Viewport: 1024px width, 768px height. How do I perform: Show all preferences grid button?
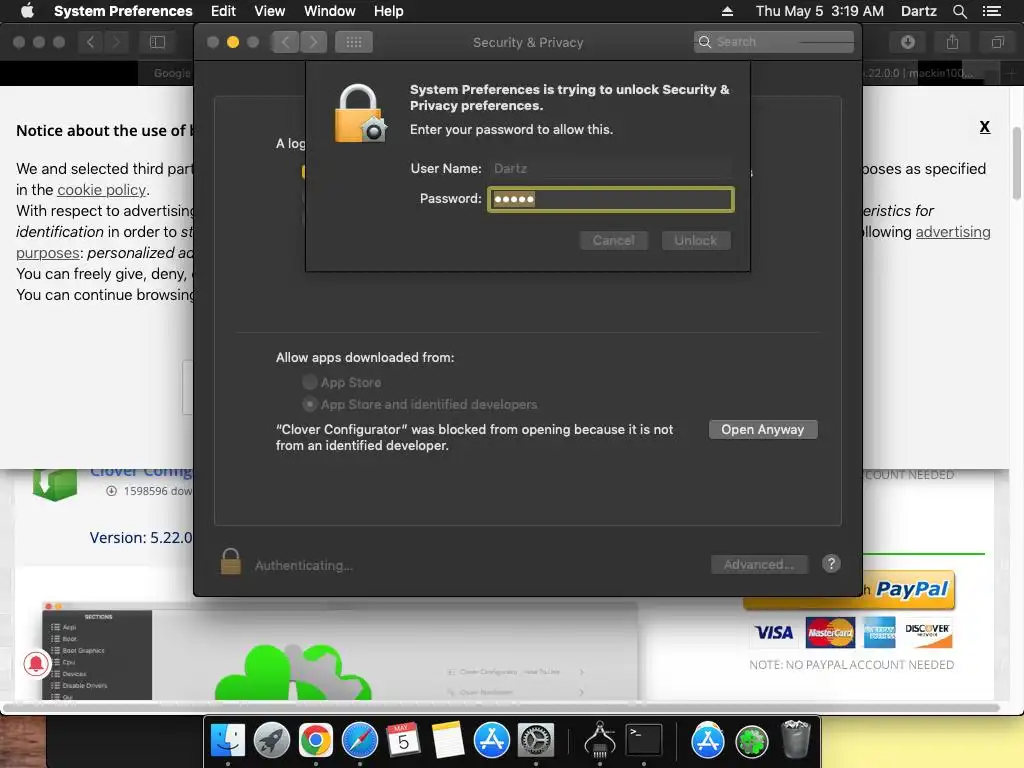354,42
